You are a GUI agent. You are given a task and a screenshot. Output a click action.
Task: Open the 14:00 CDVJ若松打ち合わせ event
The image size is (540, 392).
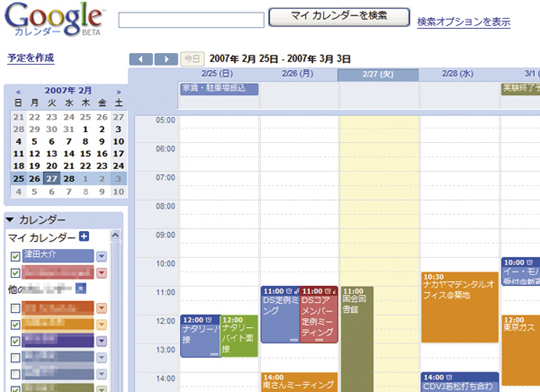pyautogui.click(x=460, y=382)
